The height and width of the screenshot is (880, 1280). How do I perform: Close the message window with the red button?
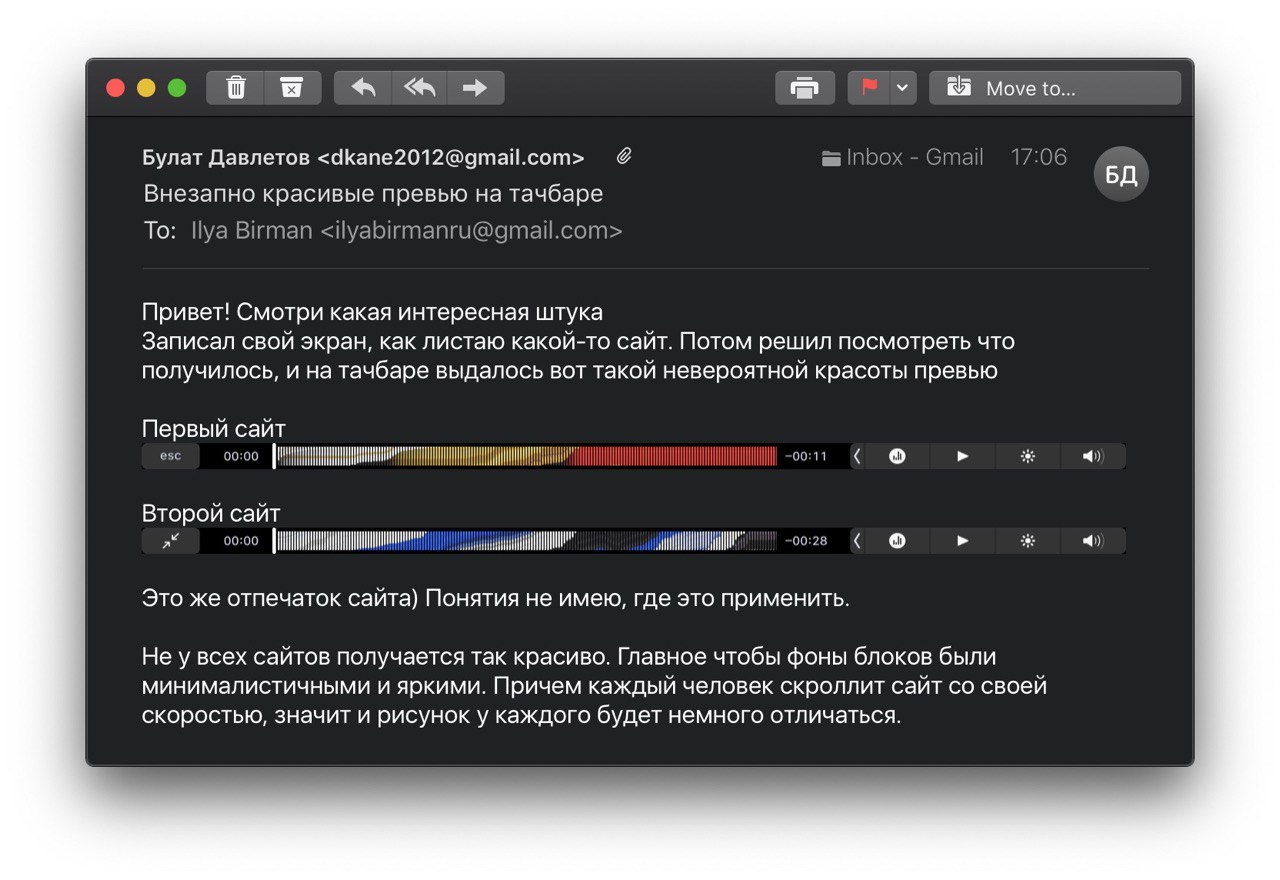tap(115, 88)
